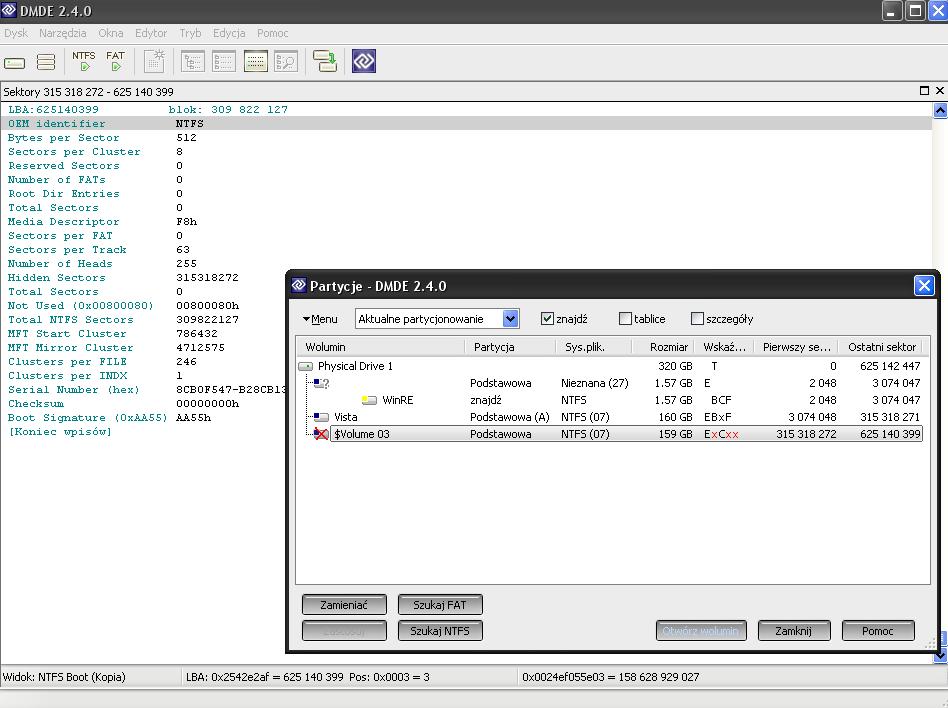The width and height of the screenshot is (948, 708).
Task: Click the select disk toolbar icon
Action: (x=15, y=62)
